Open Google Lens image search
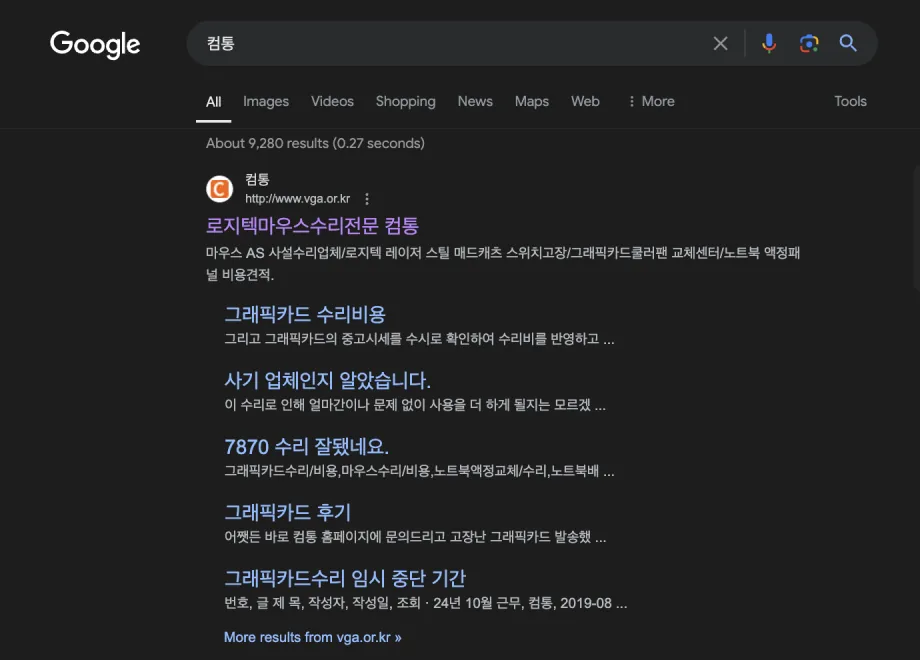This screenshot has width=920, height=660. point(809,43)
